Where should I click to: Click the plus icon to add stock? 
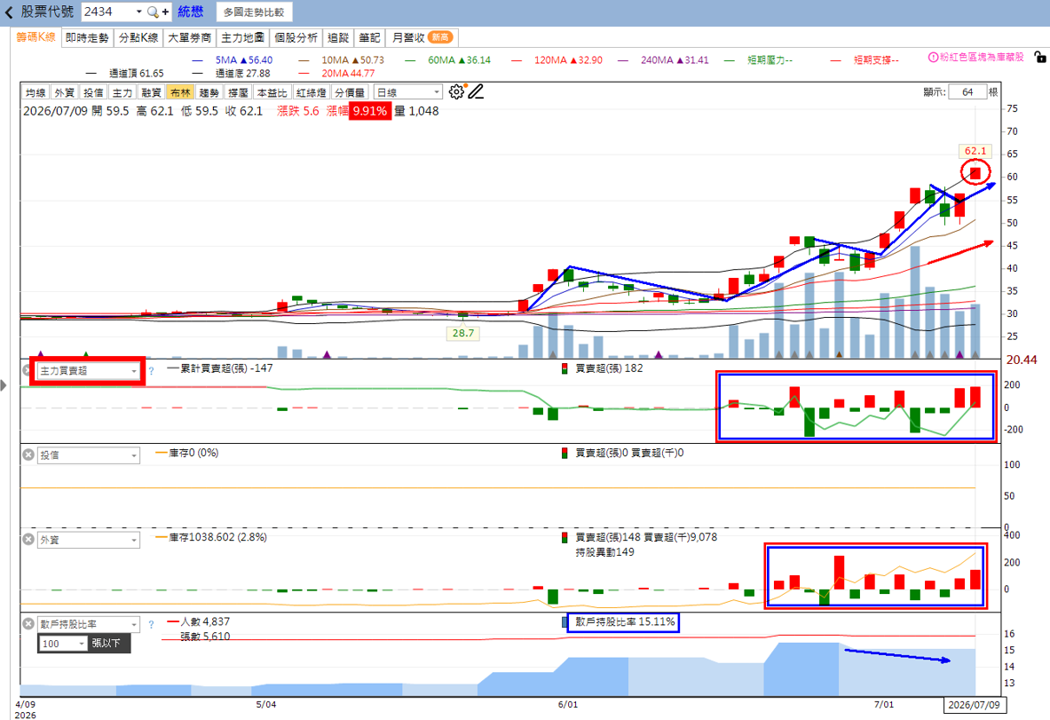[x=165, y=12]
